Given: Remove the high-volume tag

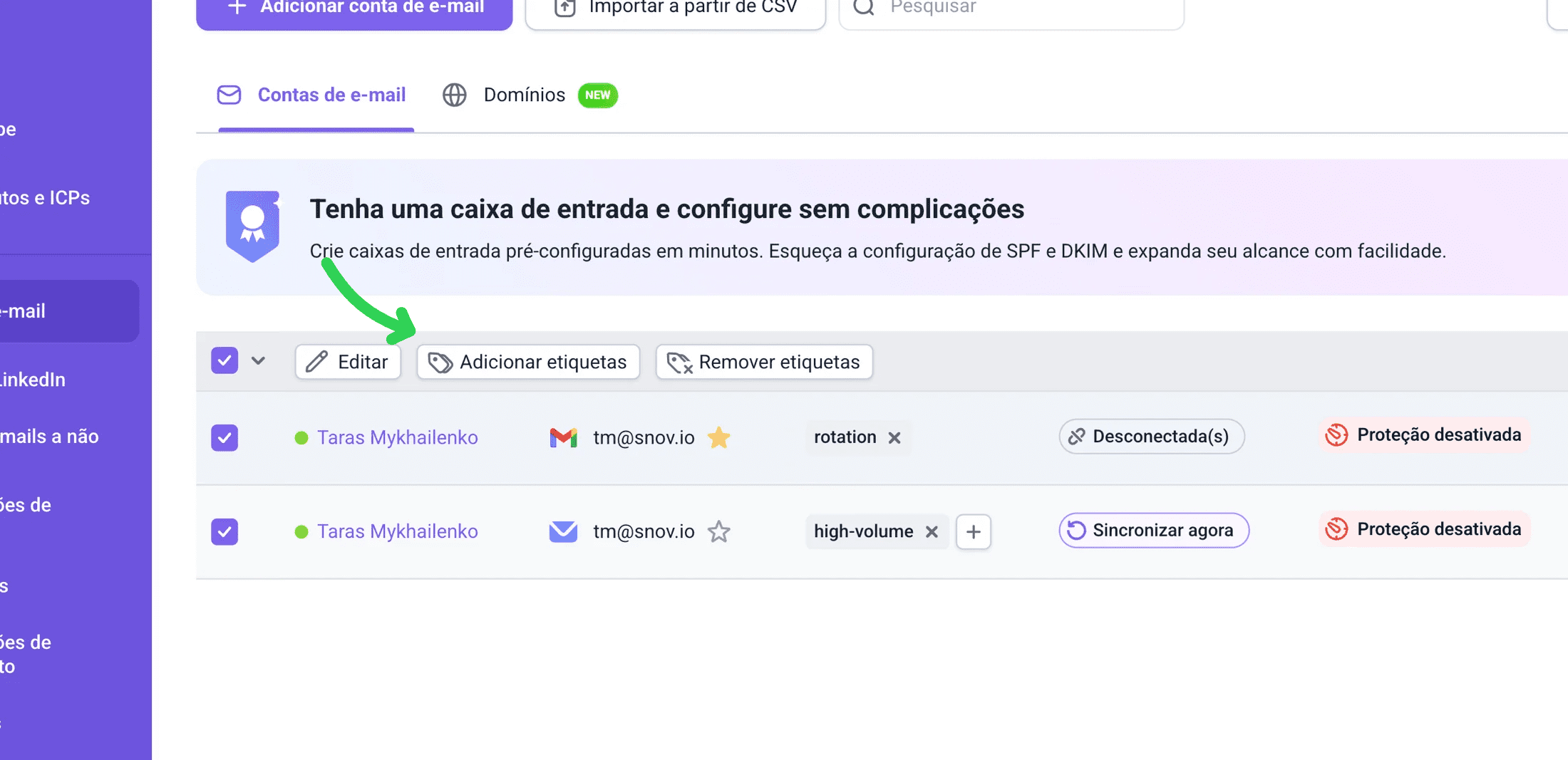Looking at the screenshot, I should (x=932, y=531).
